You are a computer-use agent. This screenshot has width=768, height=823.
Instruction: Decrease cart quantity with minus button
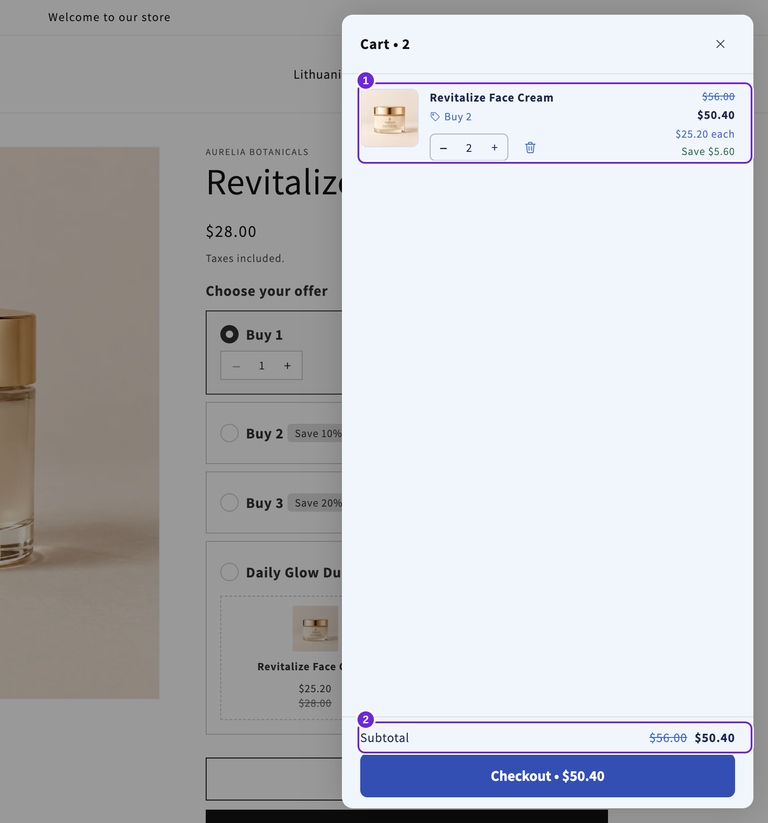click(444, 148)
